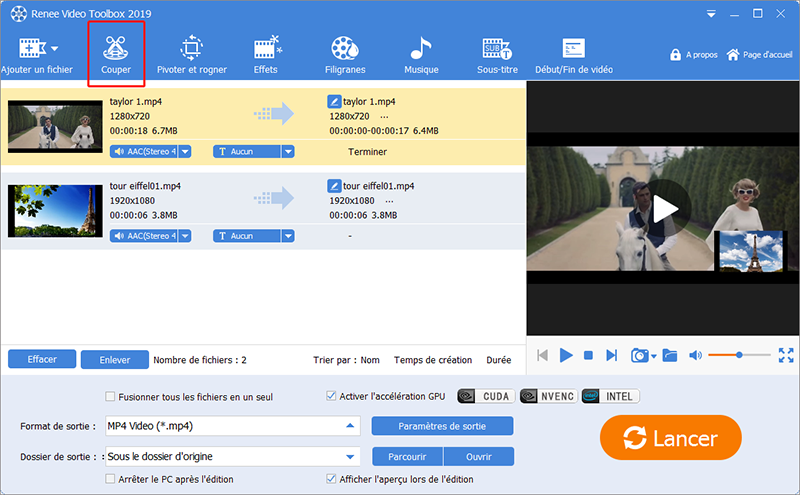
Task: Click the Renee Video Toolbox film reel logo
Action: (19, 14)
